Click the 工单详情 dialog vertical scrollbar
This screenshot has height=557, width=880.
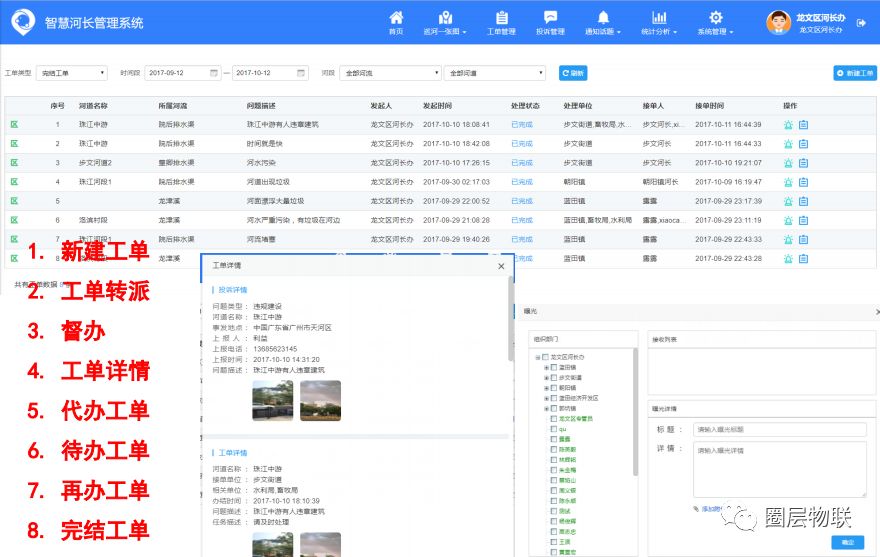(x=511, y=320)
